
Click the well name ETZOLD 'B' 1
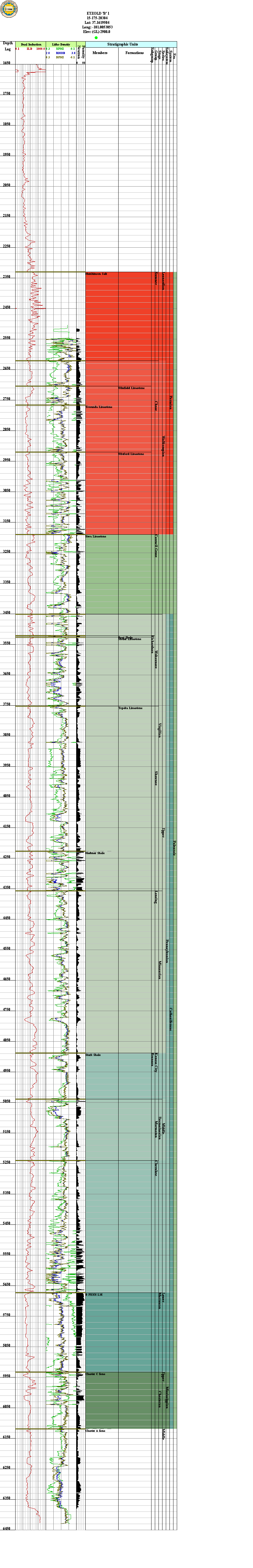[x=98, y=13]
